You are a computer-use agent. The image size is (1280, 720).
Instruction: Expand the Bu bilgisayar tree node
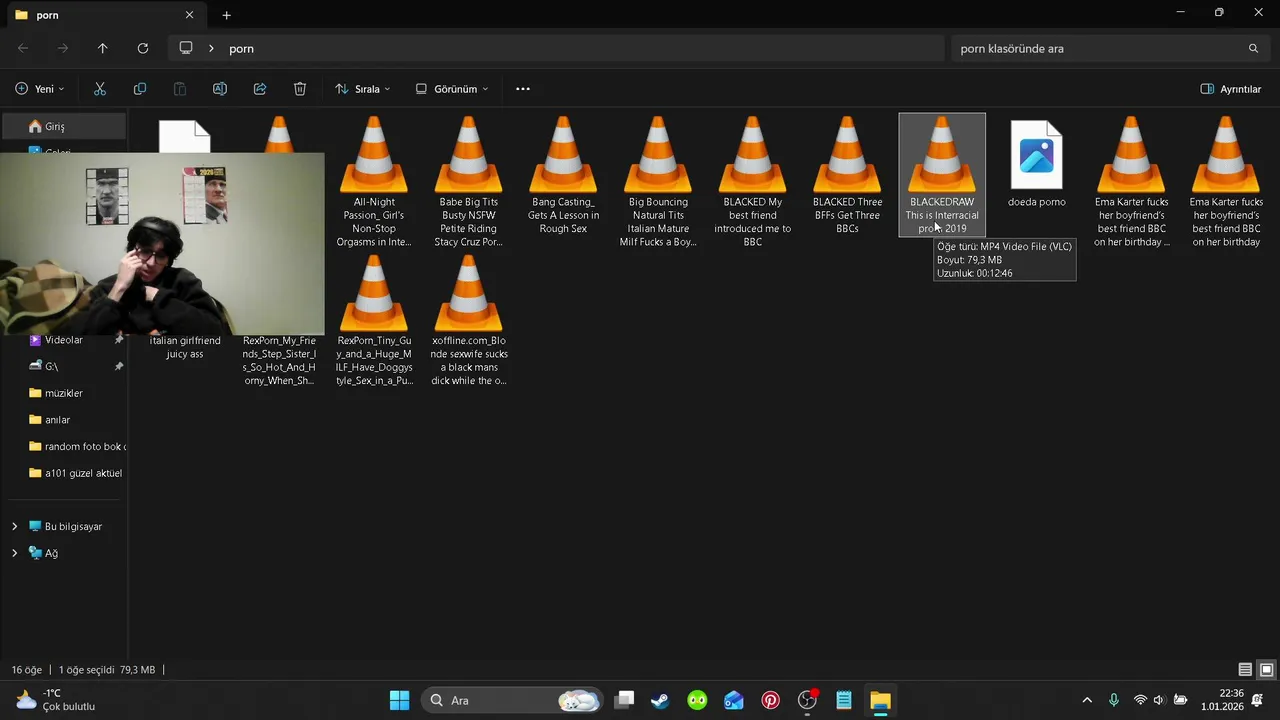coord(14,526)
